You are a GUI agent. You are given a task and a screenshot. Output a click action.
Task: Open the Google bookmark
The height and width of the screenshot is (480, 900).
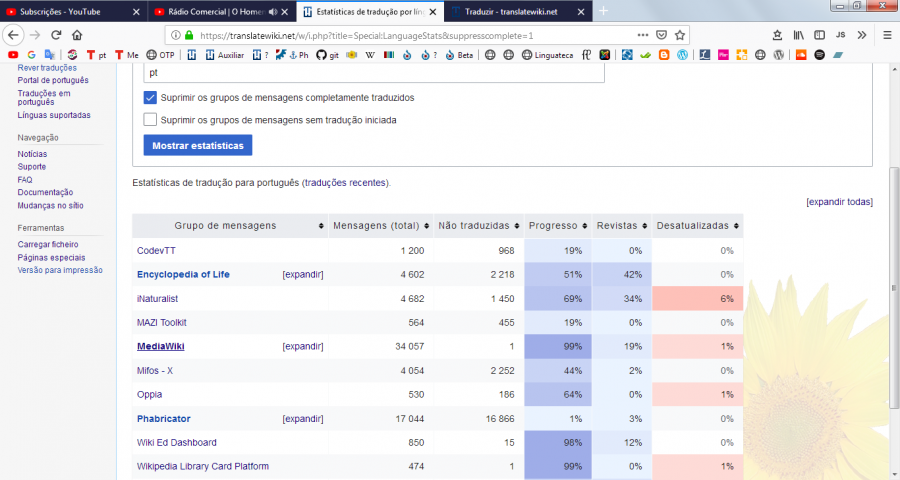tap(32, 55)
